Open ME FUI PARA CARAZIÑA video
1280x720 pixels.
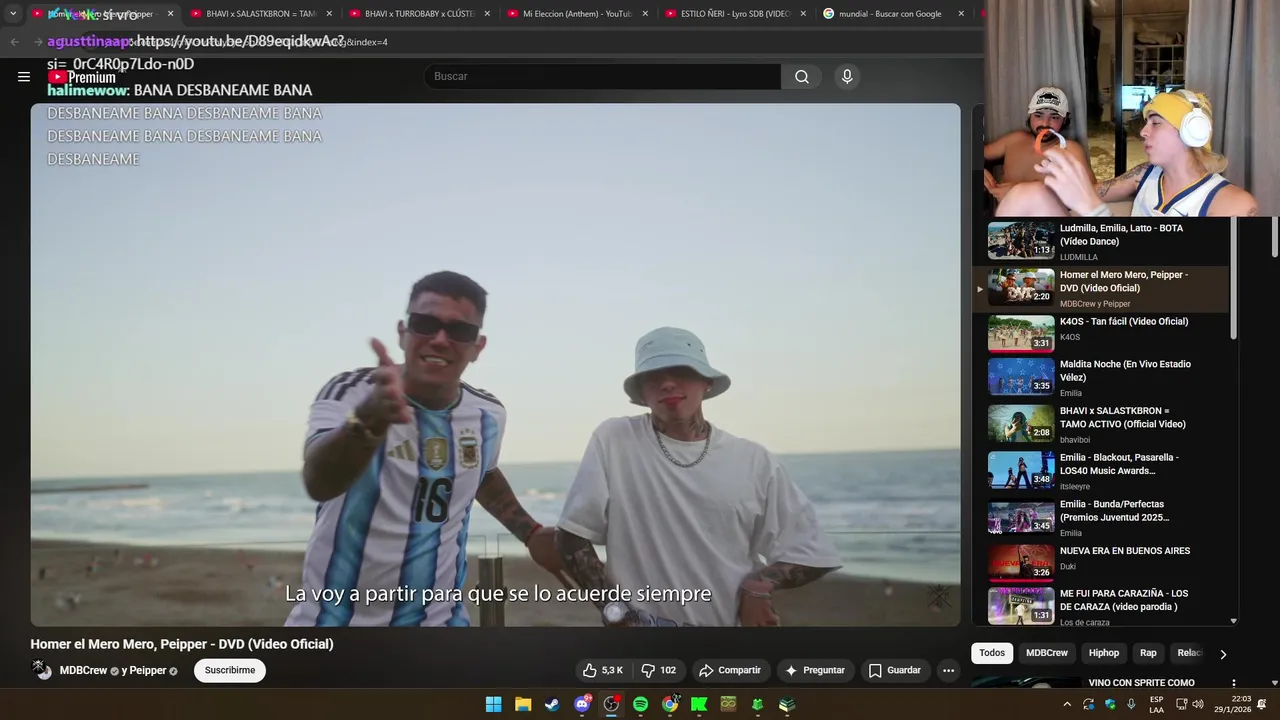[1100, 606]
